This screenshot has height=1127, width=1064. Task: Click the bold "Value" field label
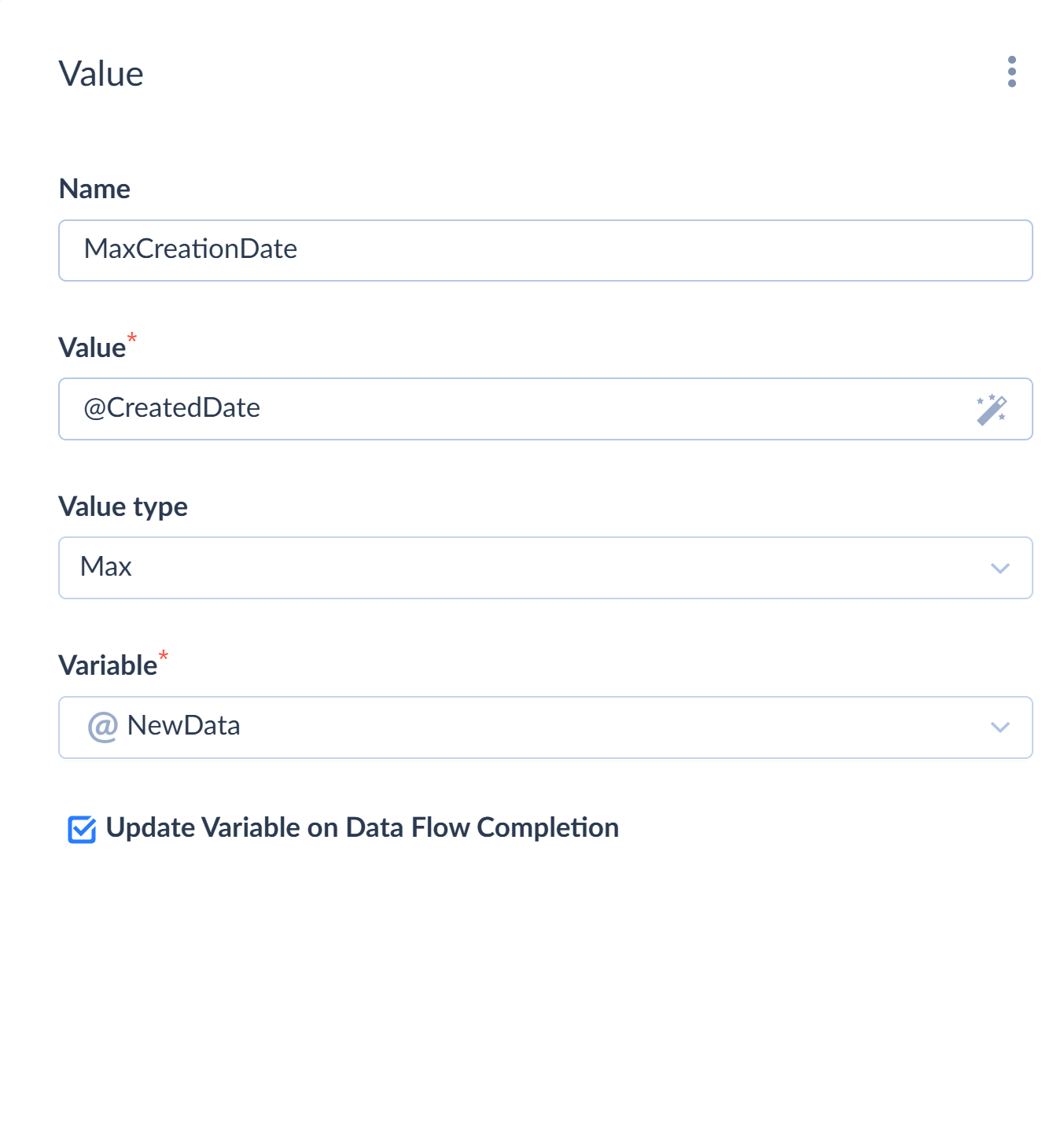[x=92, y=348]
